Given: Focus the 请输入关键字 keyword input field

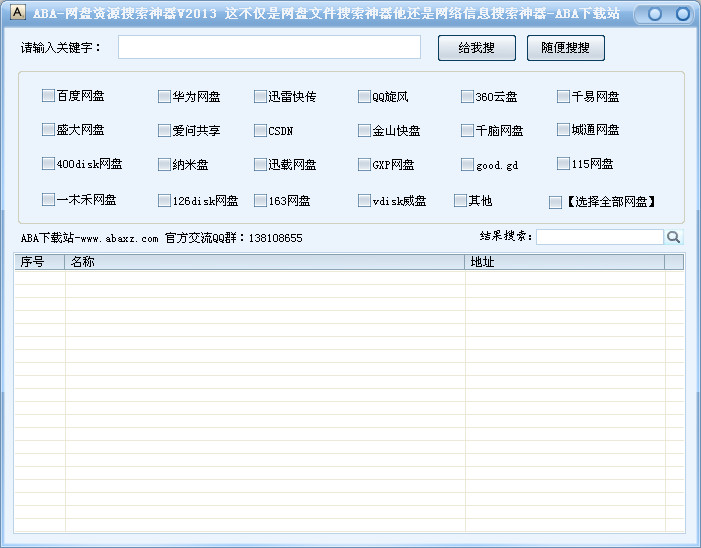Looking at the screenshot, I should point(269,47).
